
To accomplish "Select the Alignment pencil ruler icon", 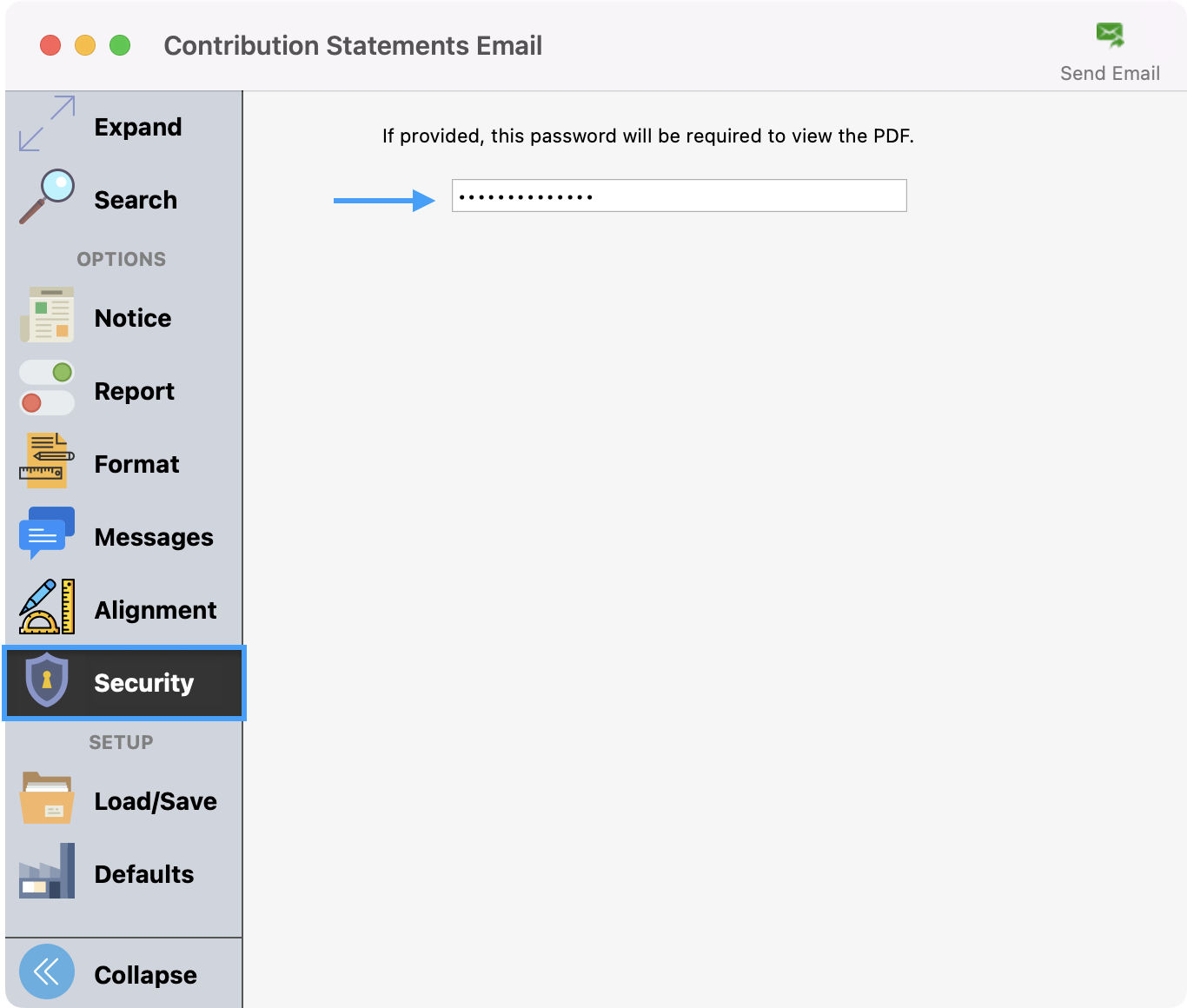I will tap(47, 607).
